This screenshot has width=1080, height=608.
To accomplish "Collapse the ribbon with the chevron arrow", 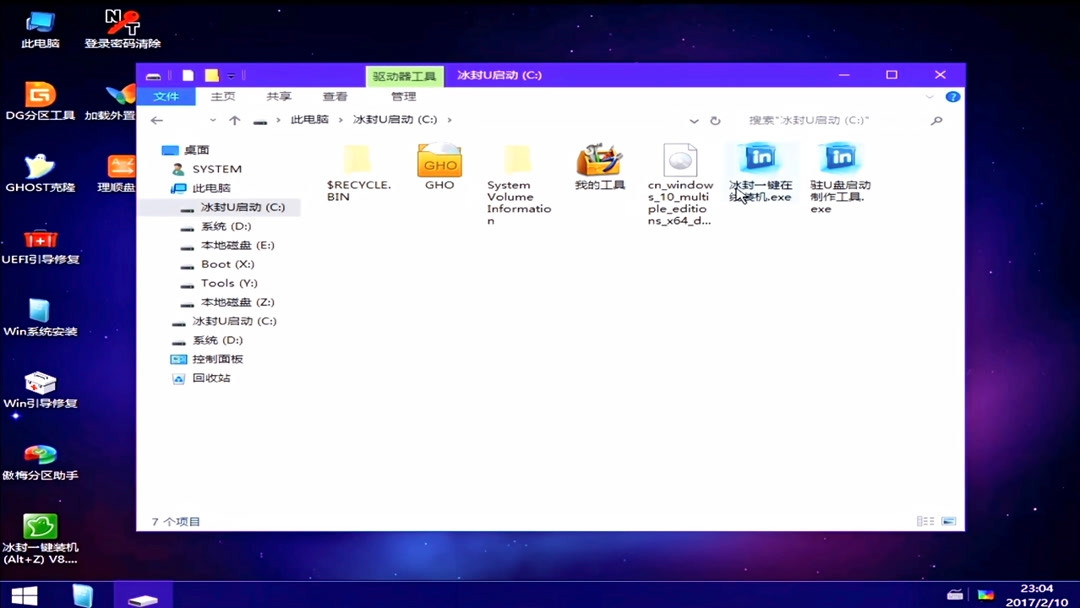I will pos(929,96).
